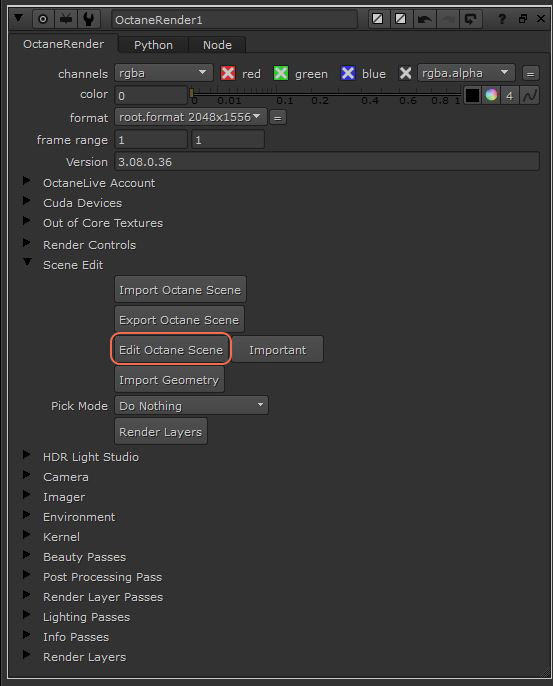Expand the Beauty Passes group

click(x=27, y=555)
